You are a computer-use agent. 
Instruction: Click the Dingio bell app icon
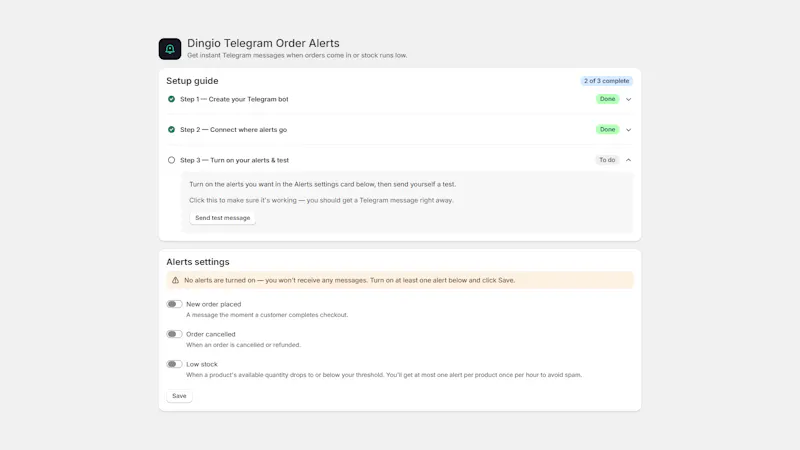tap(170, 49)
